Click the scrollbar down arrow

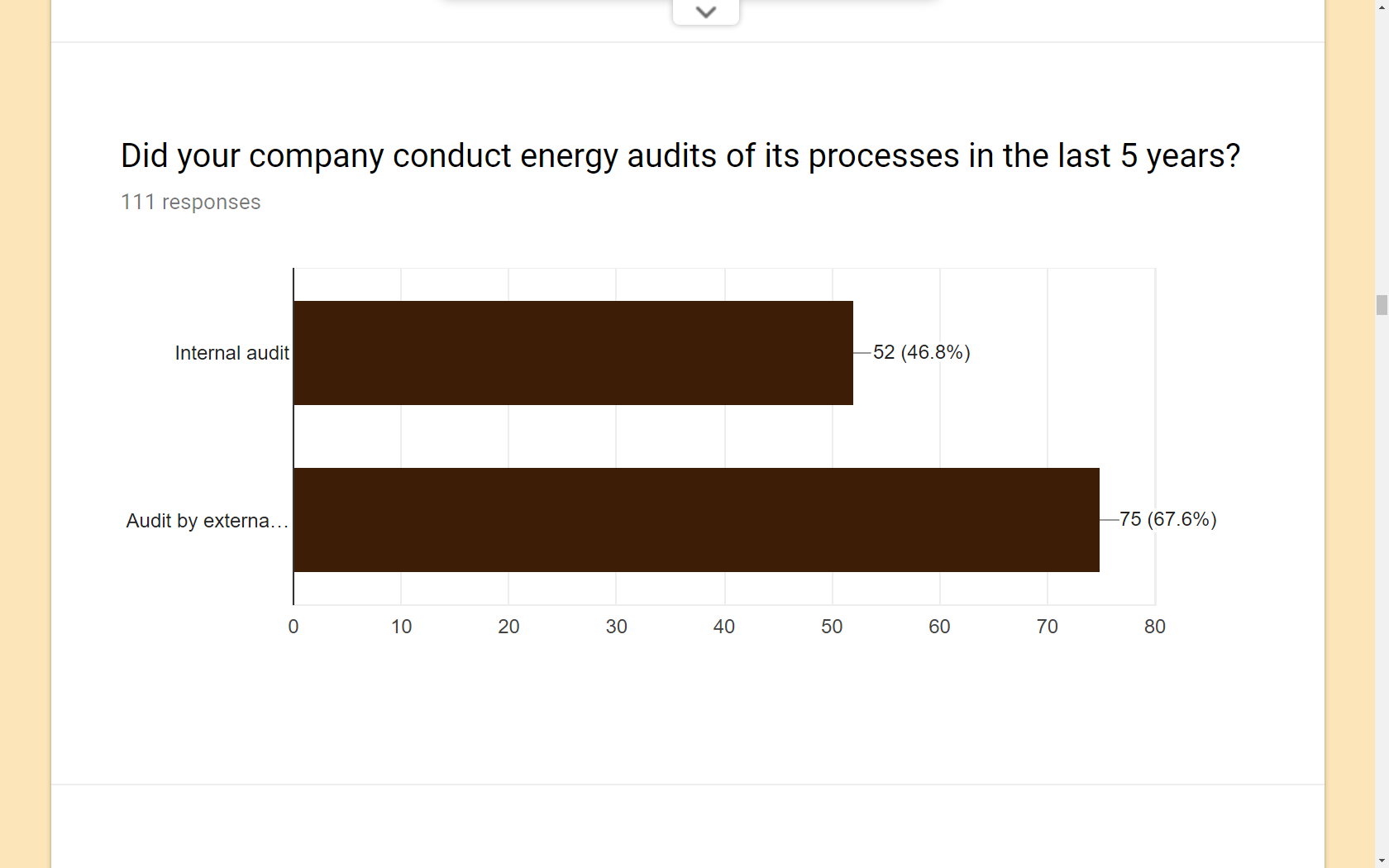(1382, 861)
